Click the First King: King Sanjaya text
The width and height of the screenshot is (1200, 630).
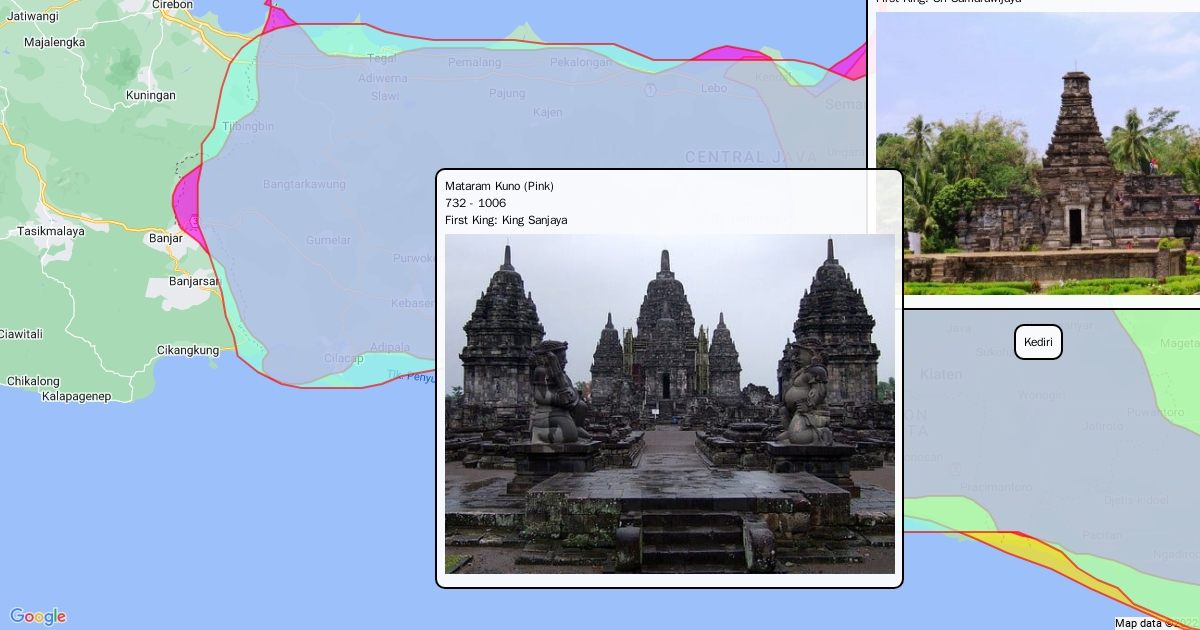(506, 220)
